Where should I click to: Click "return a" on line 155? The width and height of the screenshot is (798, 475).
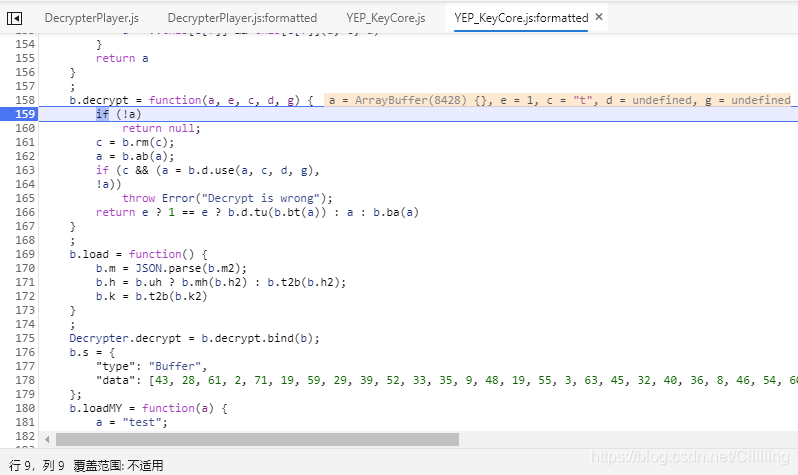122,59
